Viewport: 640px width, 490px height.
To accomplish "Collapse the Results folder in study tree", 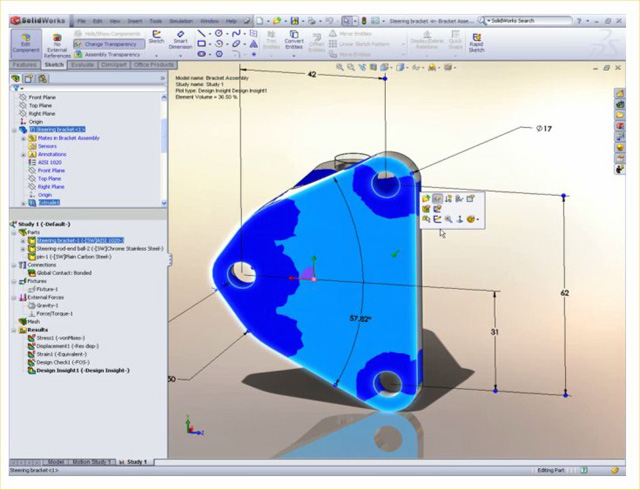I will [13, 330].
